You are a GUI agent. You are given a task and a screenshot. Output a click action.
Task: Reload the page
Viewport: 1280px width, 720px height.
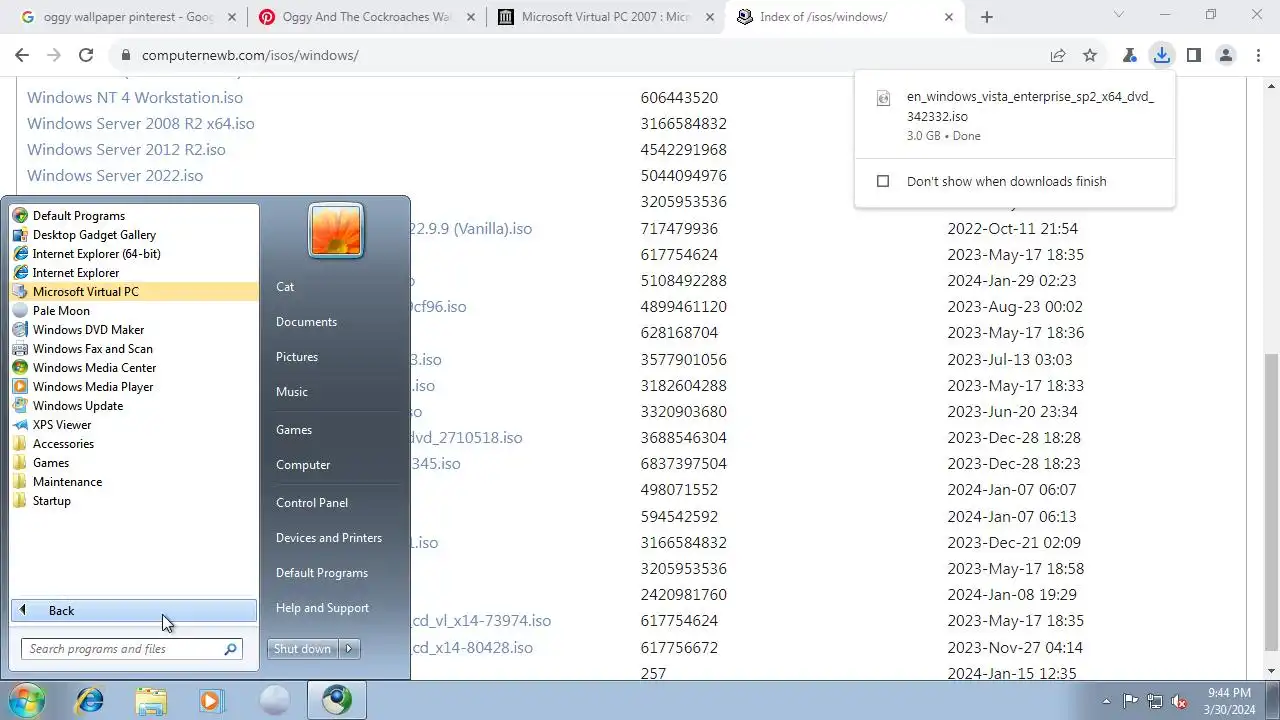click(x=86, y=55)
